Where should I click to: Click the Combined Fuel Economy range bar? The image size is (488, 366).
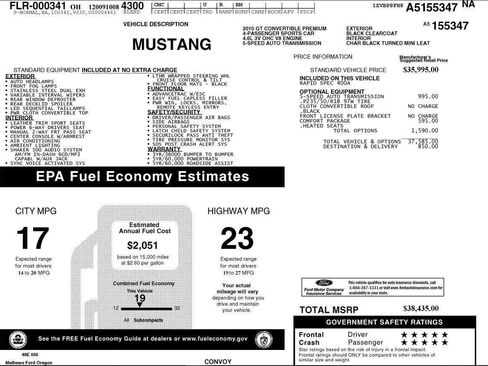pos(146,309)
